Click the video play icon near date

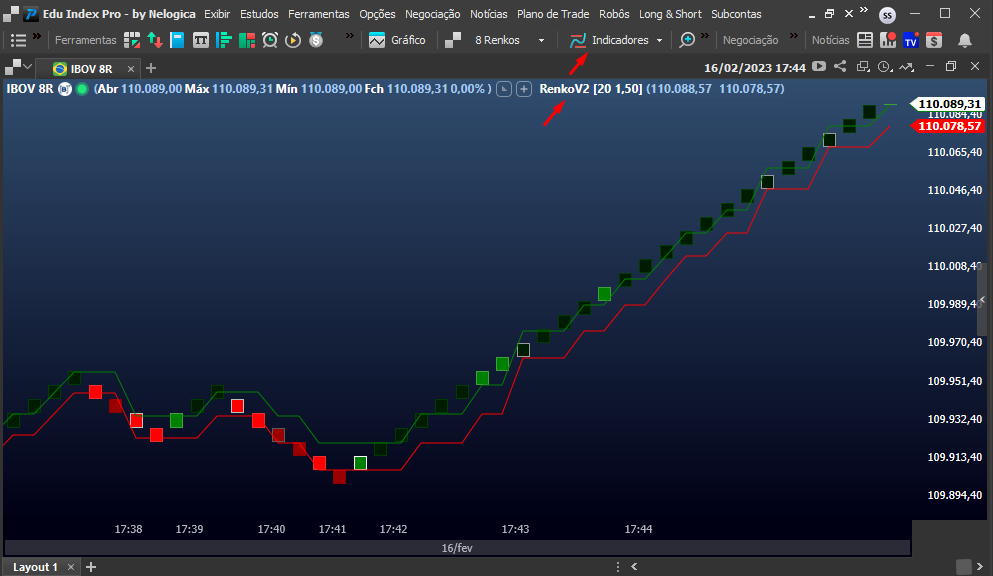819,66
